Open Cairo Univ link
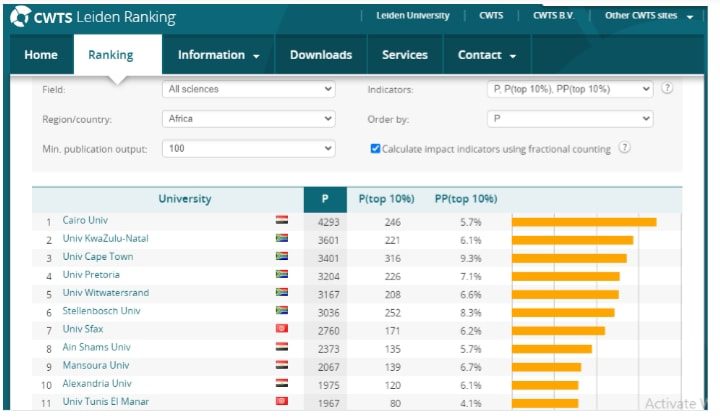Screen dimensions: 720x418 85,220
